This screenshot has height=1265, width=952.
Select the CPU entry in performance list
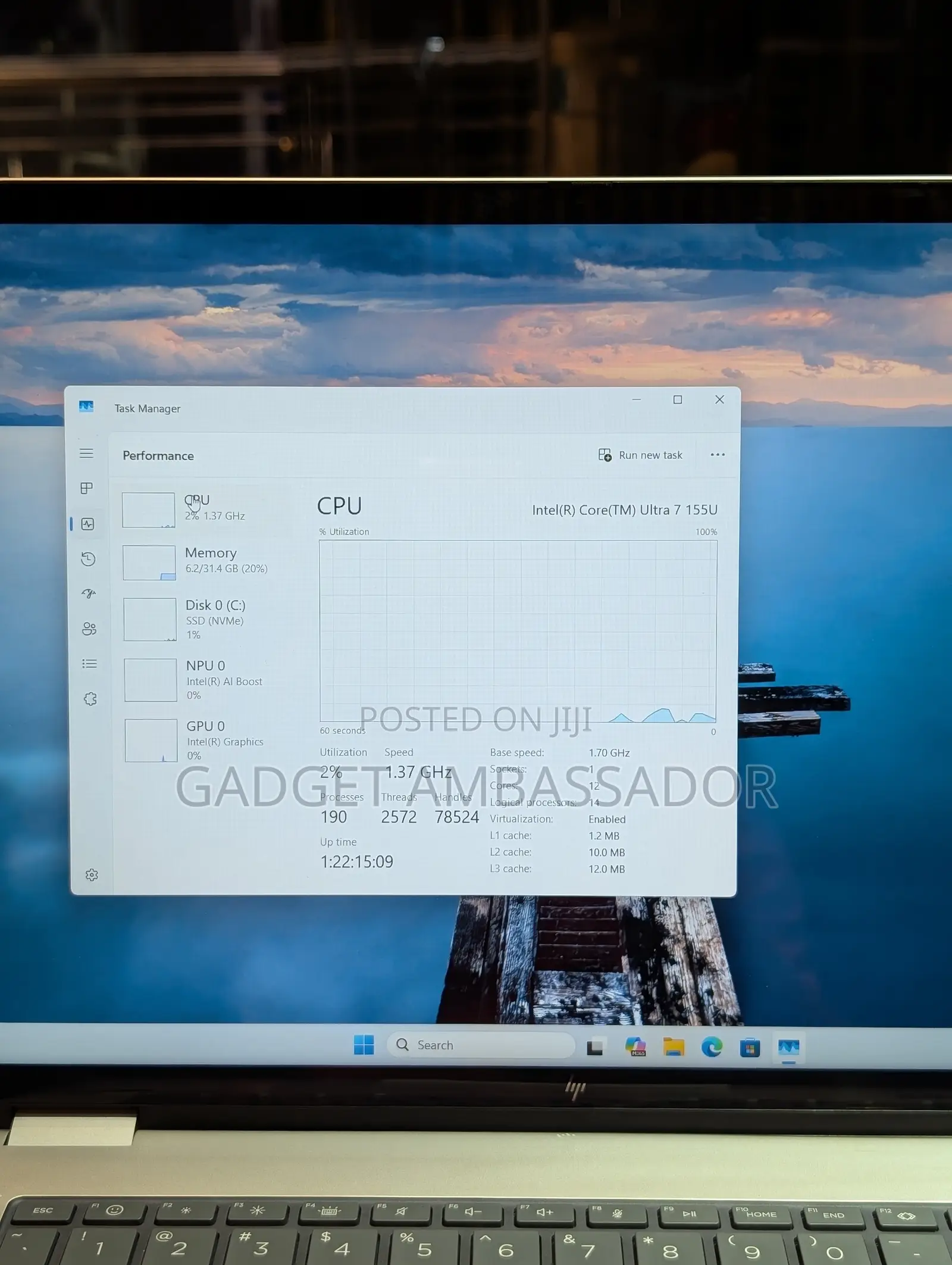coord(205,509)
